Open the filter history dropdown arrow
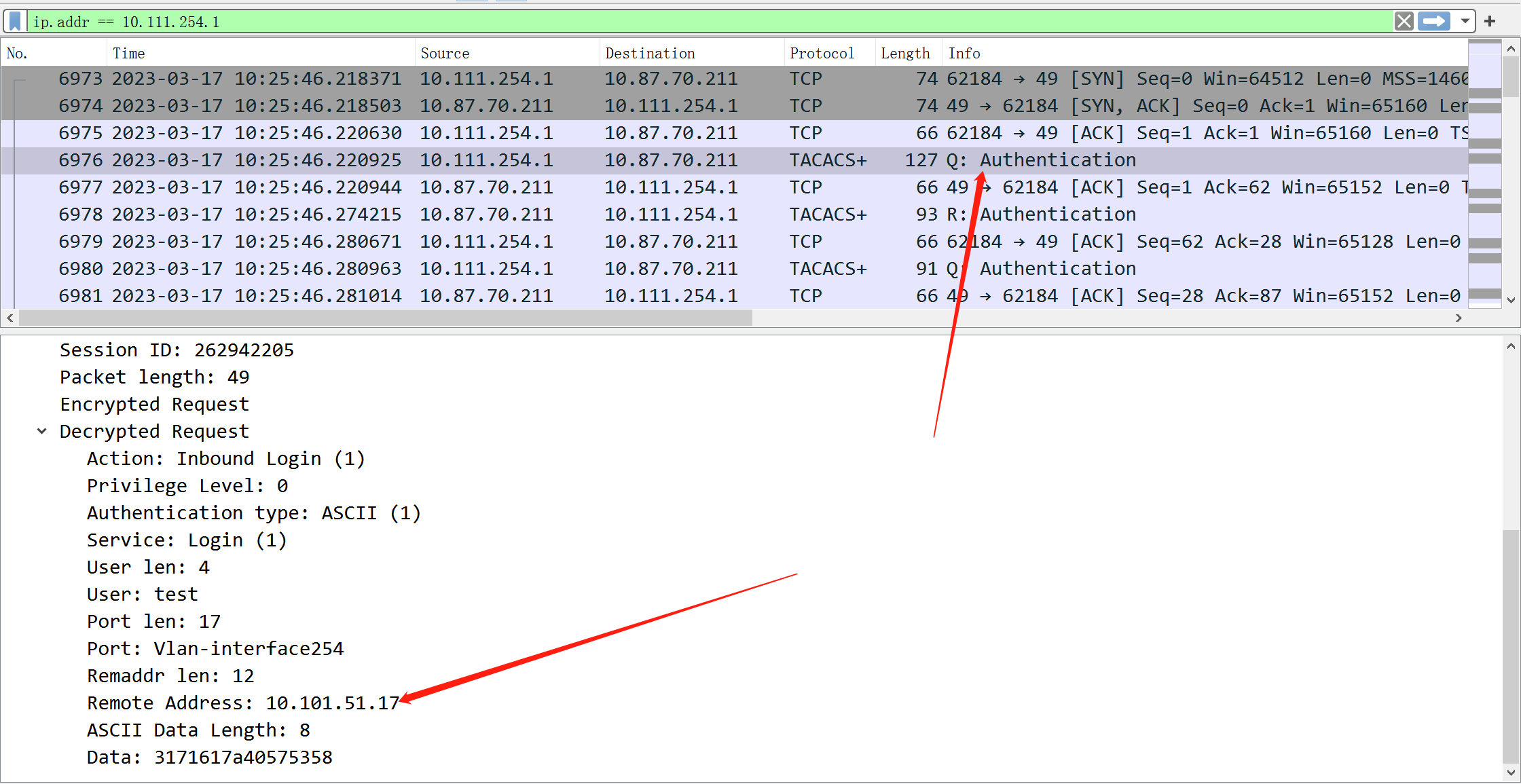 pyautogui.click(x=1465, y=21)
